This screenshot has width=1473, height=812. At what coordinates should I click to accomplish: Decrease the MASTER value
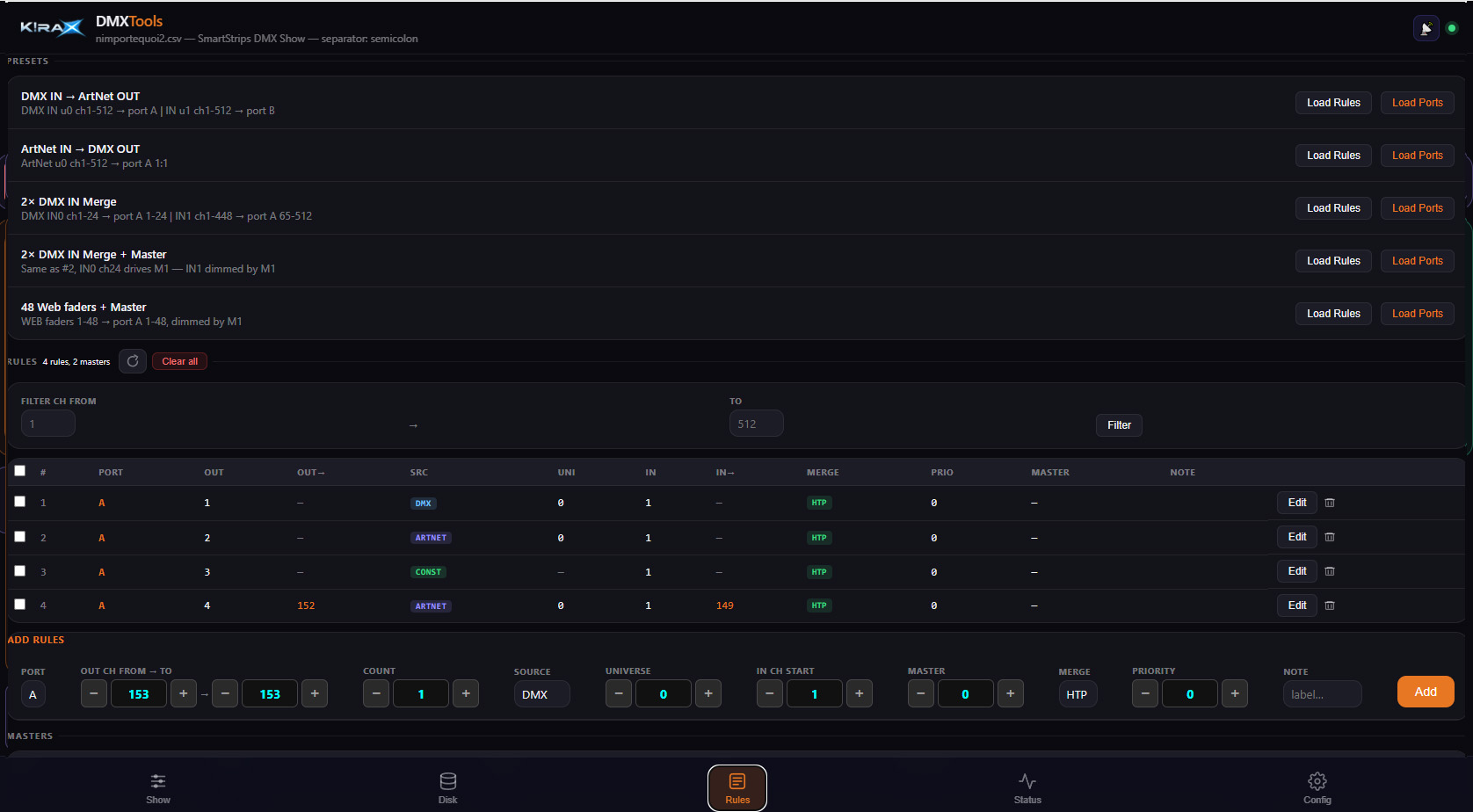point(921,693)
